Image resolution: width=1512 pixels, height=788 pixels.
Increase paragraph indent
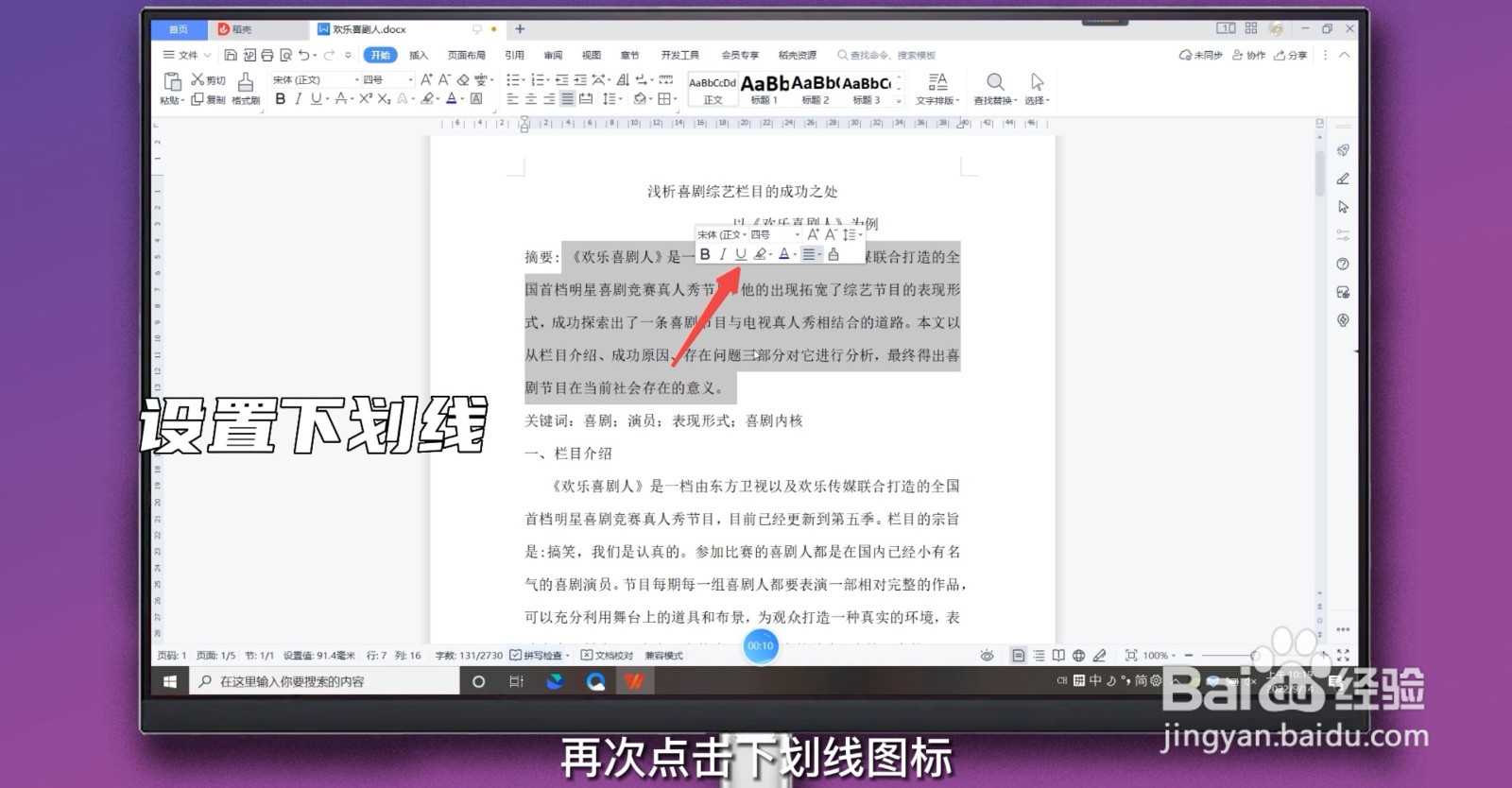coord(580,80)
